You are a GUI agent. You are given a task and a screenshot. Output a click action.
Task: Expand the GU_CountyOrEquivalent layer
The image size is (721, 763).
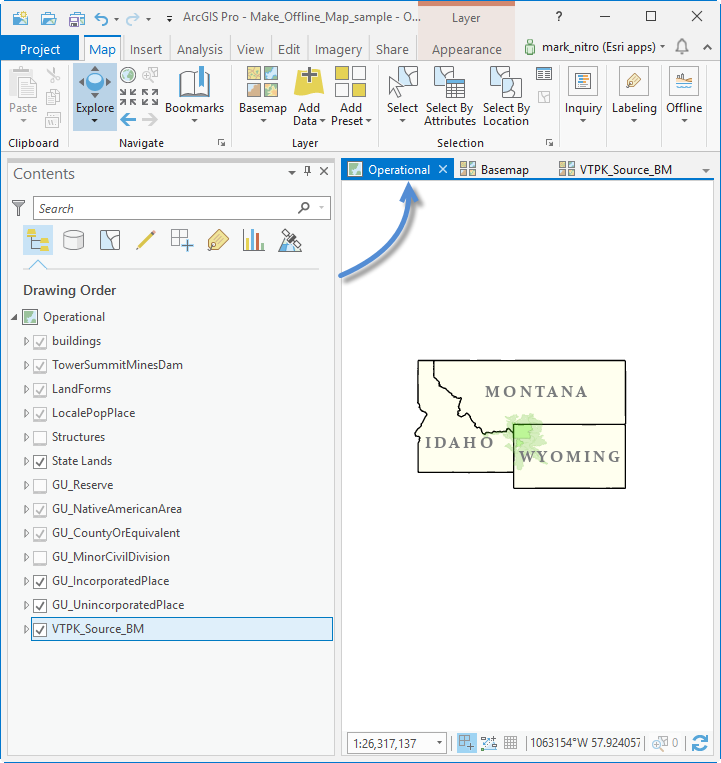[26, 533]
